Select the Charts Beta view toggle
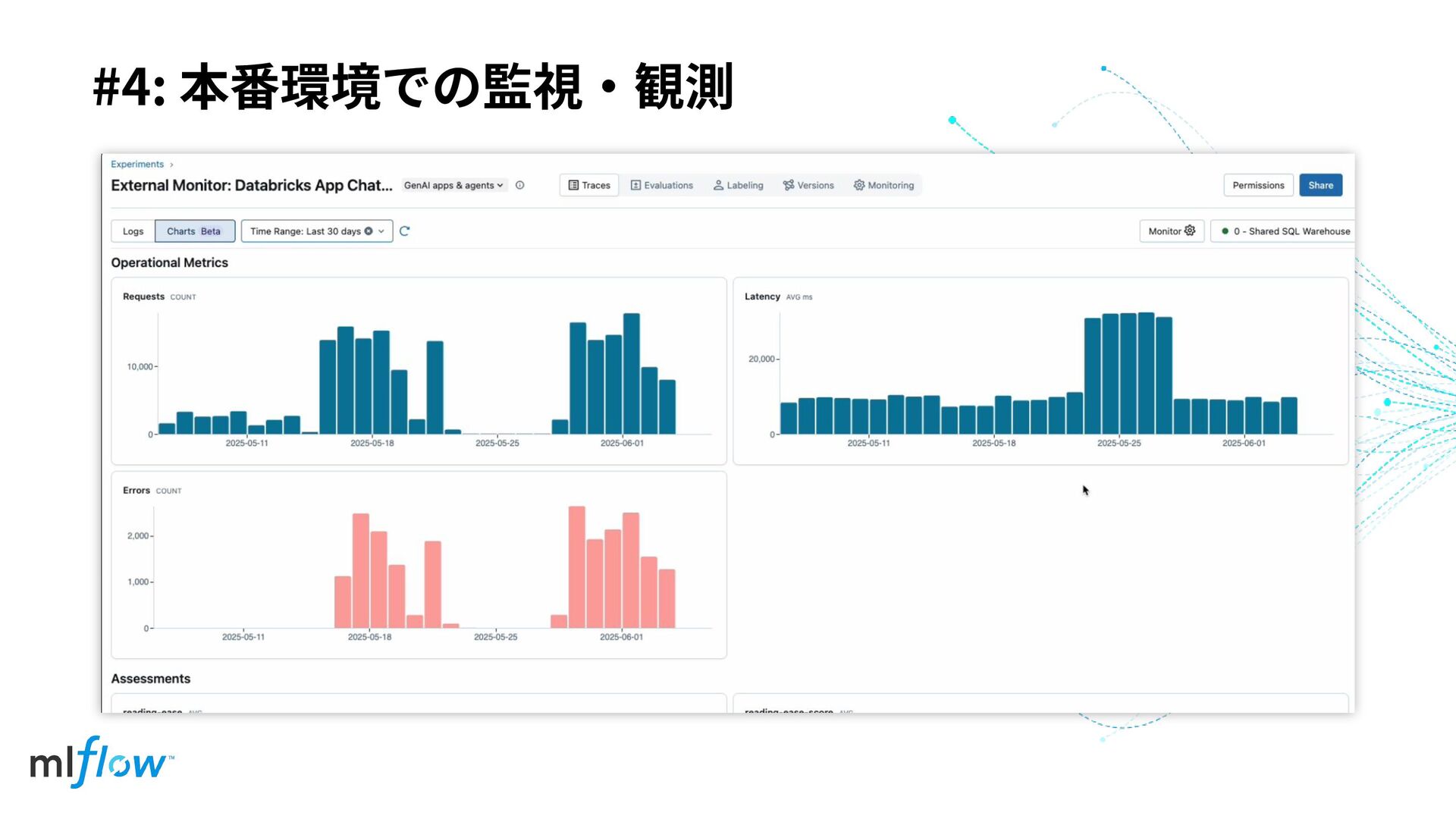1456x819 pixels. point(194,231)
